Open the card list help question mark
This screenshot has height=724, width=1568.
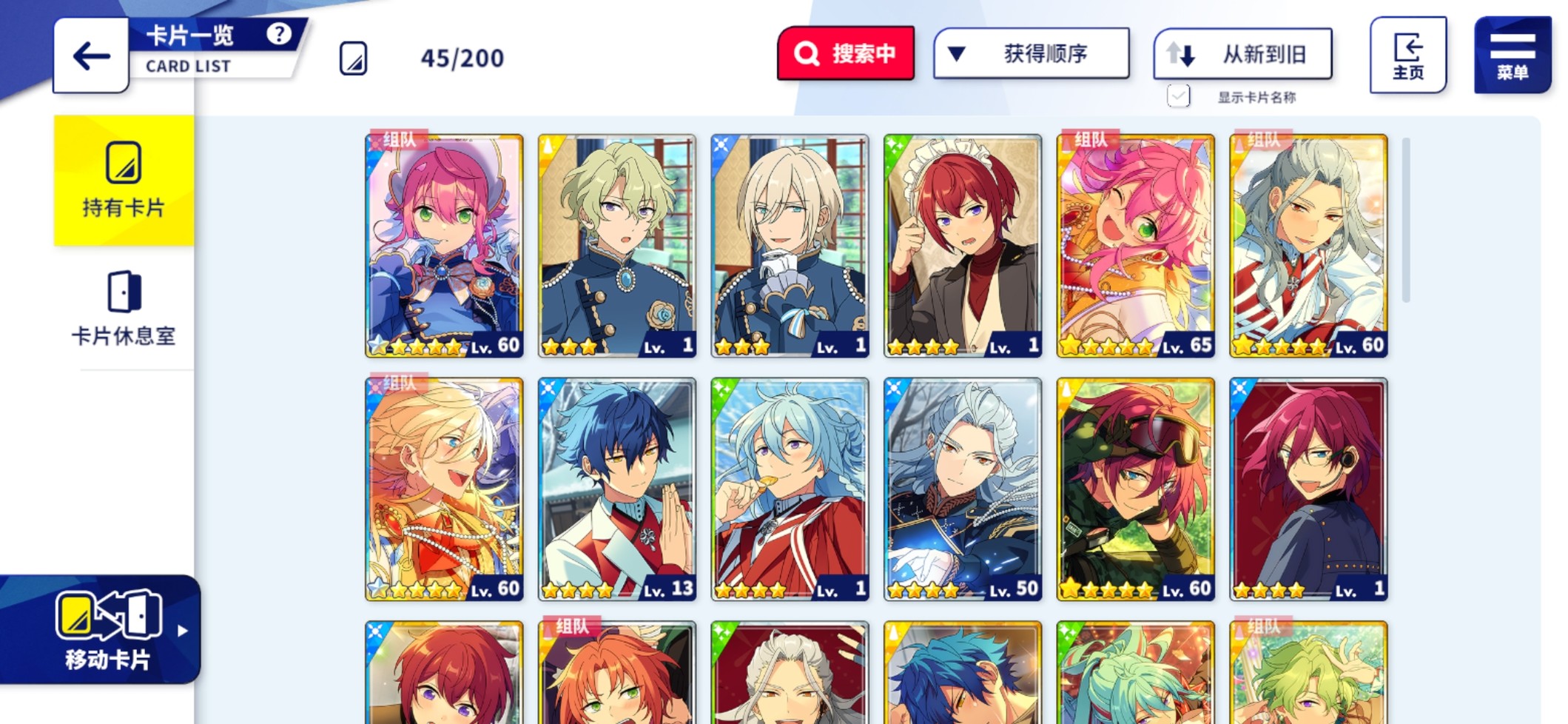(x=279, y=34)
